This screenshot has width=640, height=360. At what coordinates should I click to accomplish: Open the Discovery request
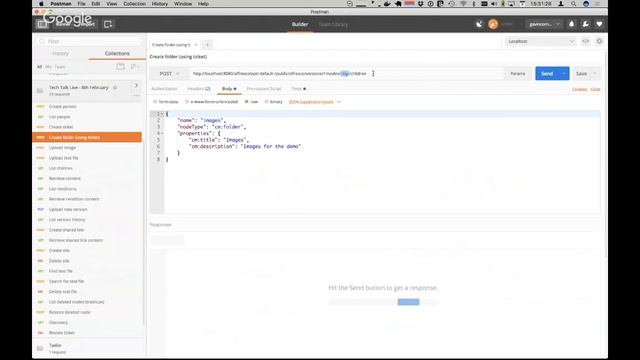(87, 322)
